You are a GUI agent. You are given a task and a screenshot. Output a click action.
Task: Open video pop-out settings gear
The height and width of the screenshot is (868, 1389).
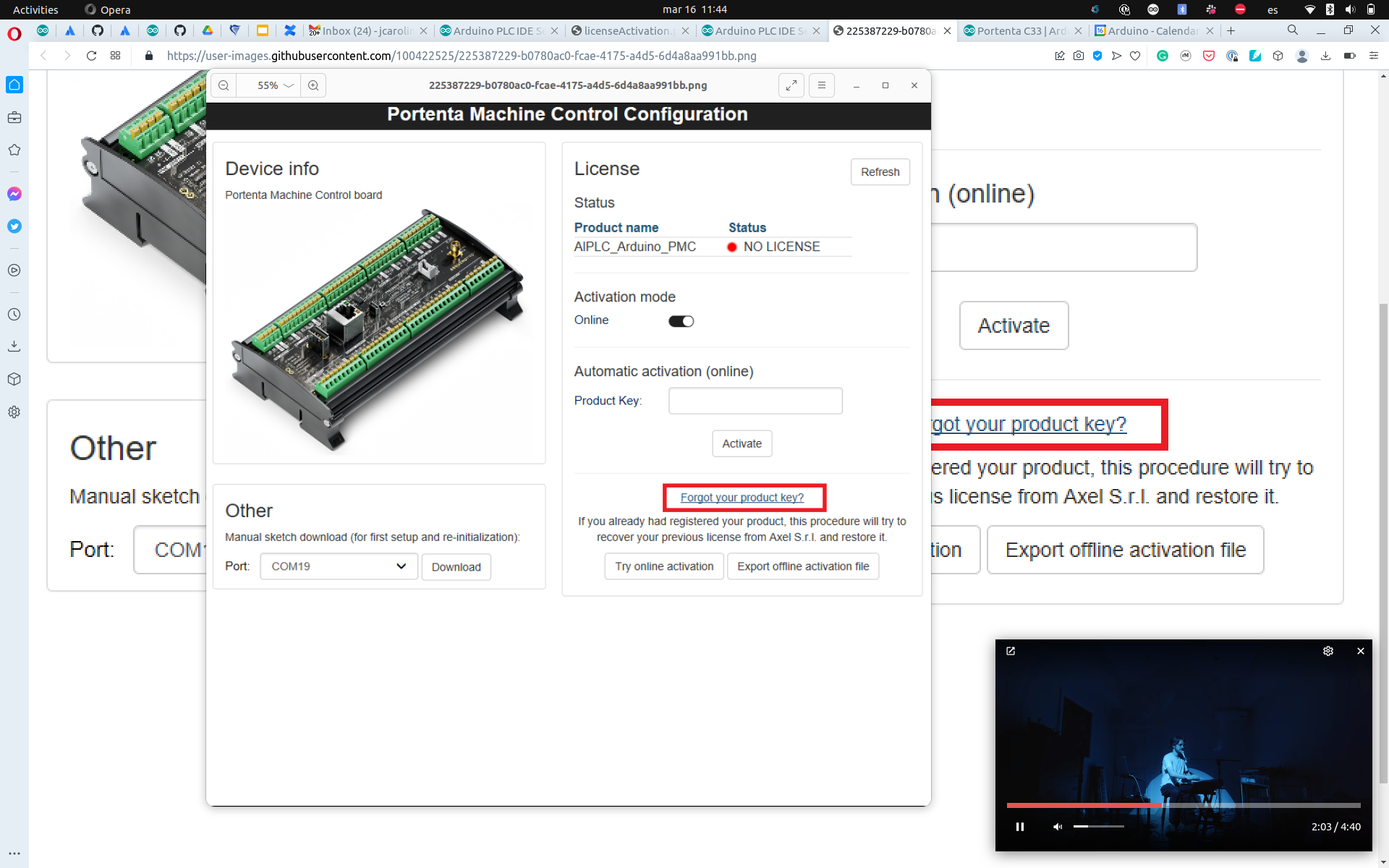(x=1328, y=651)
